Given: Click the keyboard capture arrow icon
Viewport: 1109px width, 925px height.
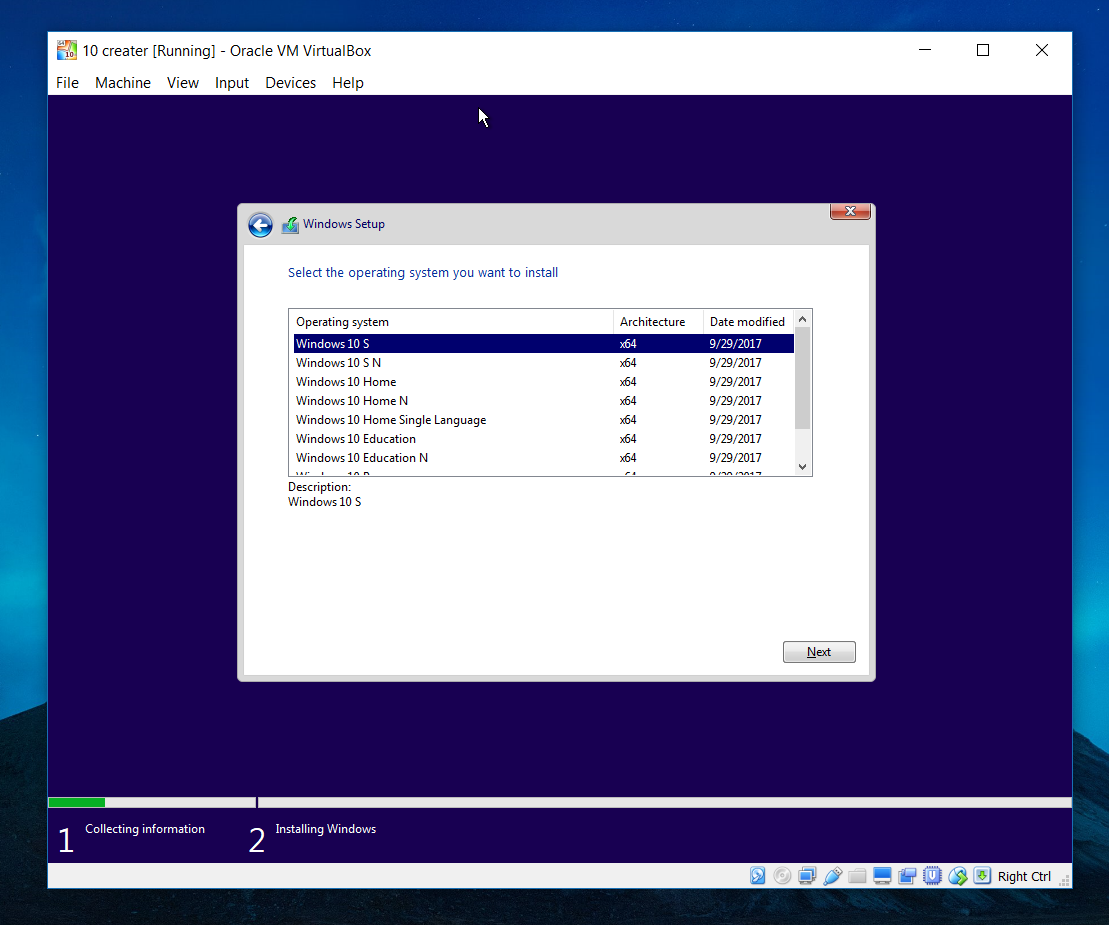Looking at the screenshot, I should [x=982, y=876].
